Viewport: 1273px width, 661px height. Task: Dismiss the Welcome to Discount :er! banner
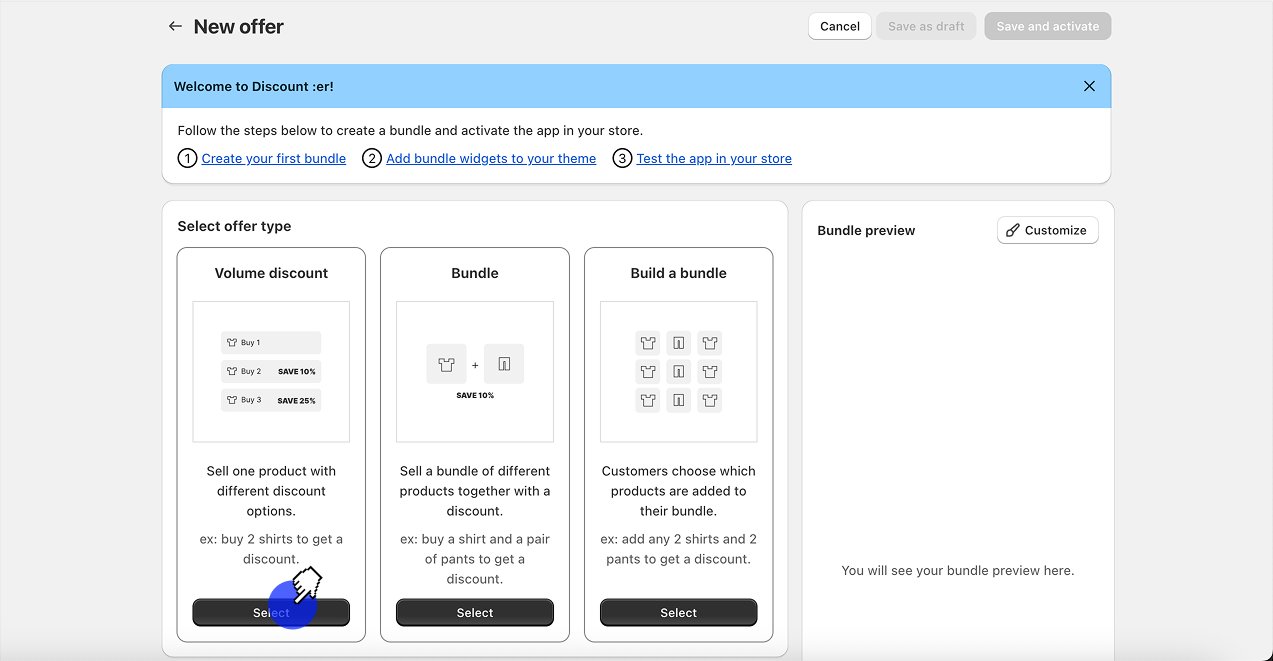click(x=1089, y=86)
